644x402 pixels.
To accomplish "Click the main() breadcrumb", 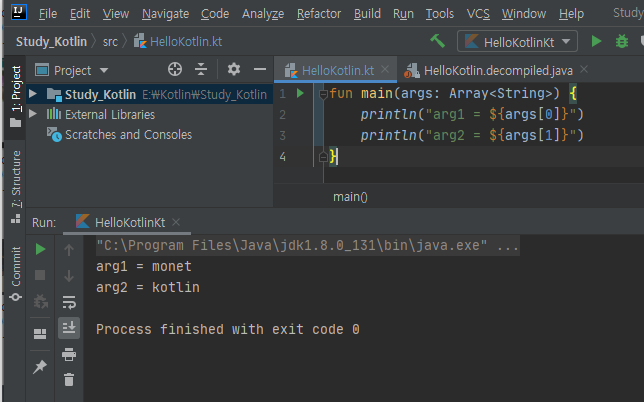I will [350, 197].
